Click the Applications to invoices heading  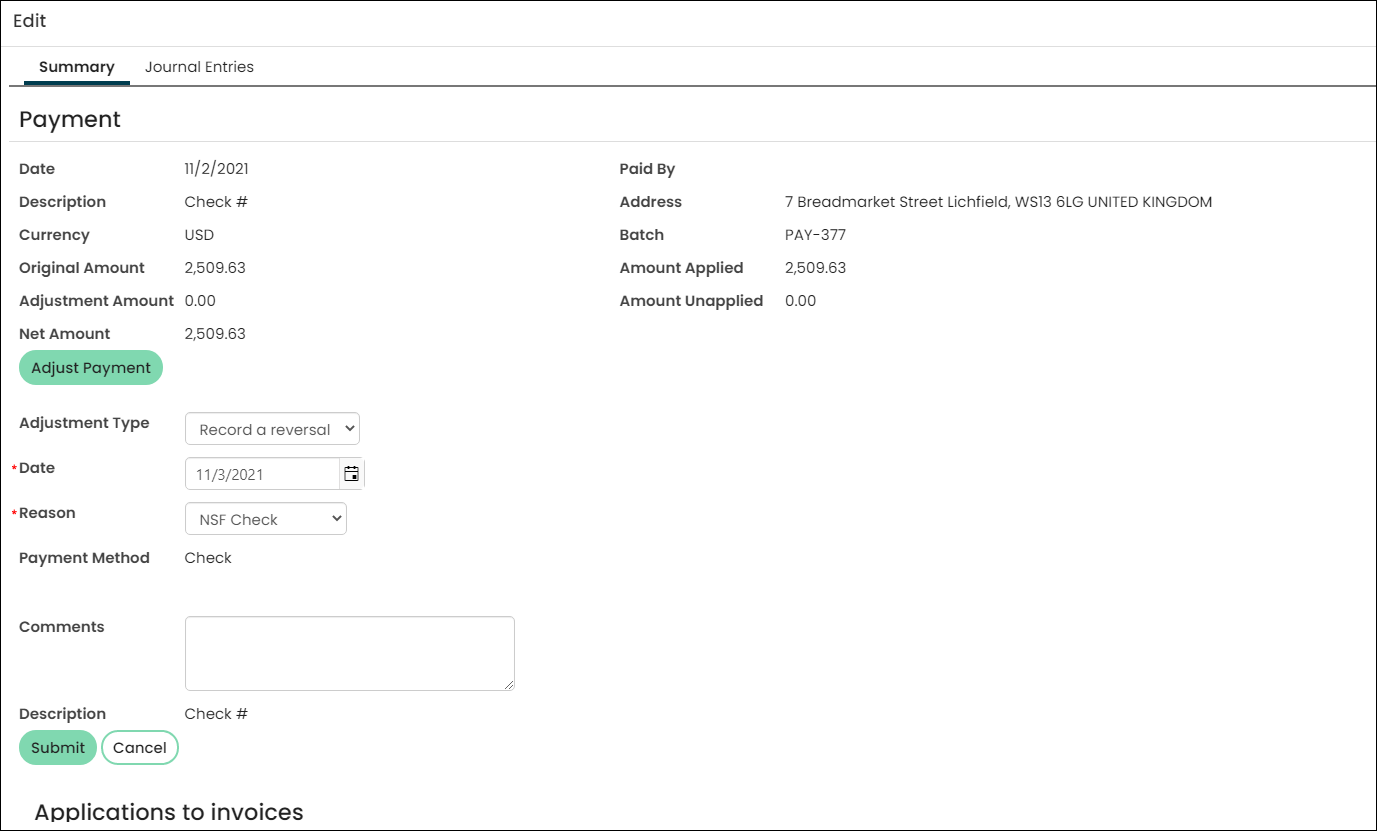(169, 812)
